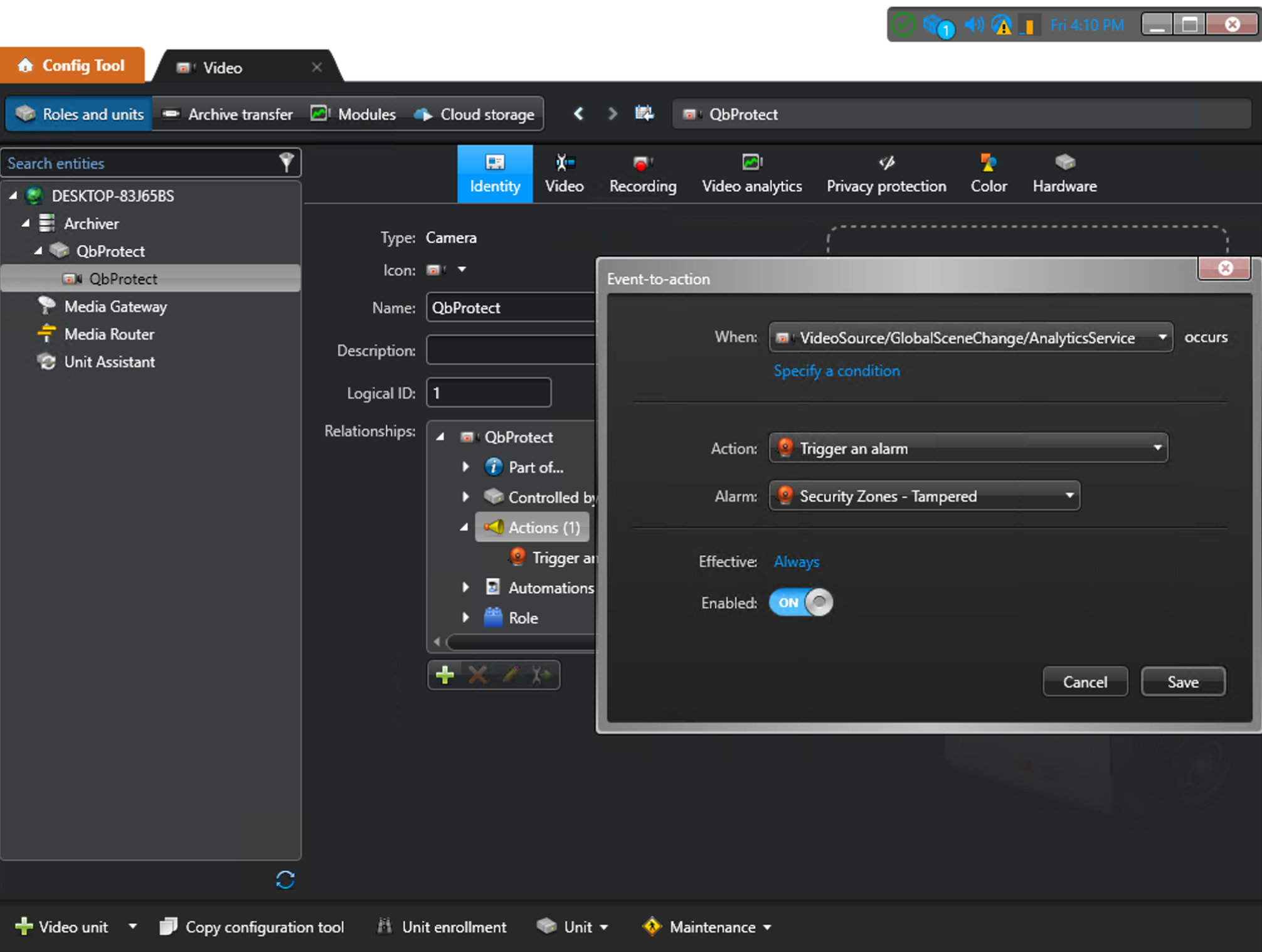Open the Archive transfer view
The width and height of the screenshot is (1262, 952).
coord(227,114)
